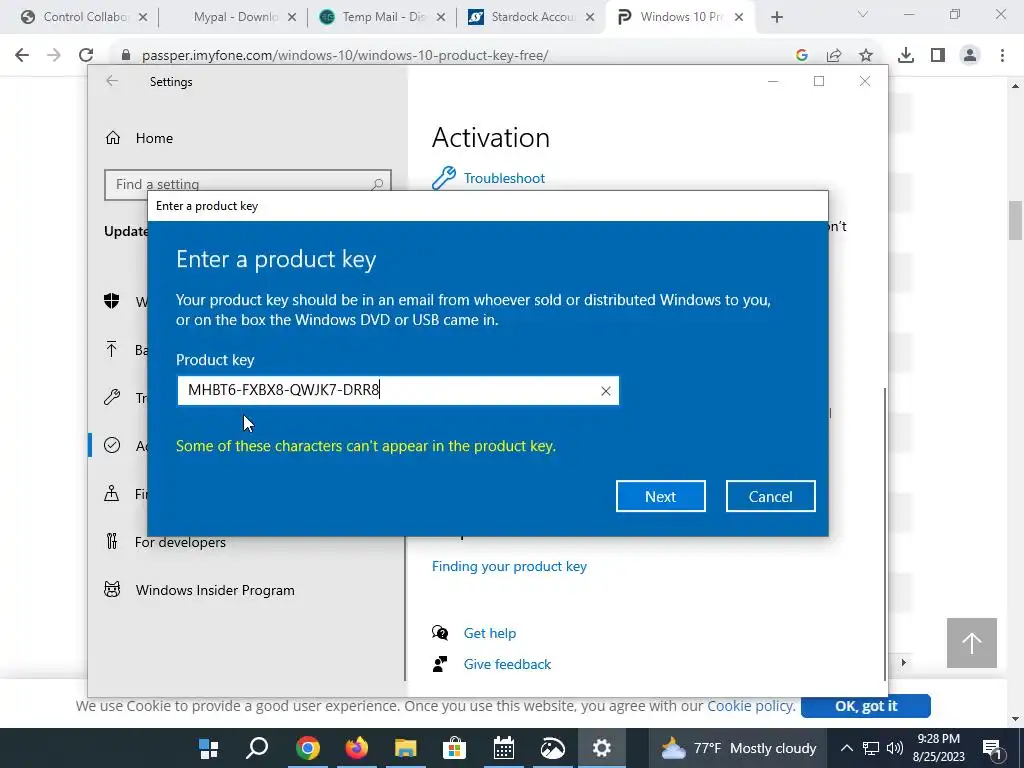Switch to the Mypal - Downlo browser tab
The height and width of the screenshot is (768, 1024).
tap(235, 17)
